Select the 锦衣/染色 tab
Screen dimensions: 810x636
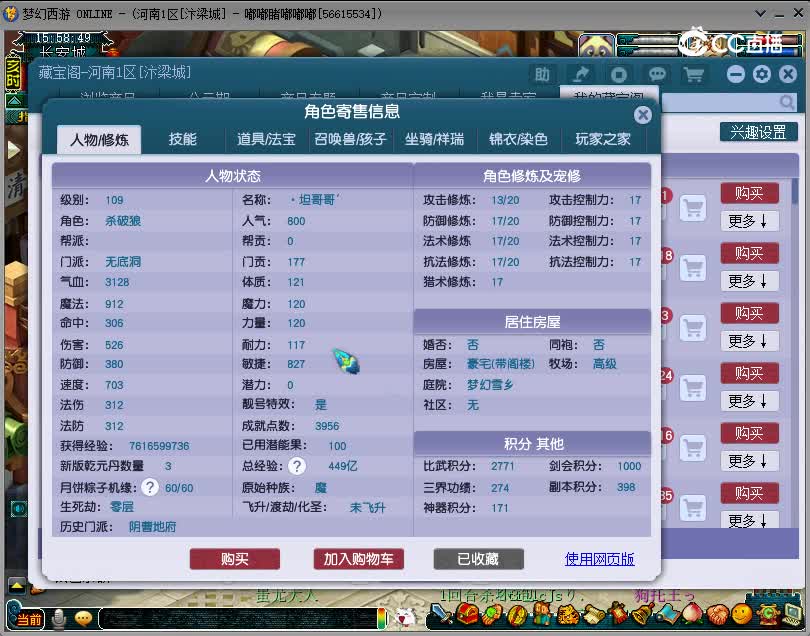point(518,139)
